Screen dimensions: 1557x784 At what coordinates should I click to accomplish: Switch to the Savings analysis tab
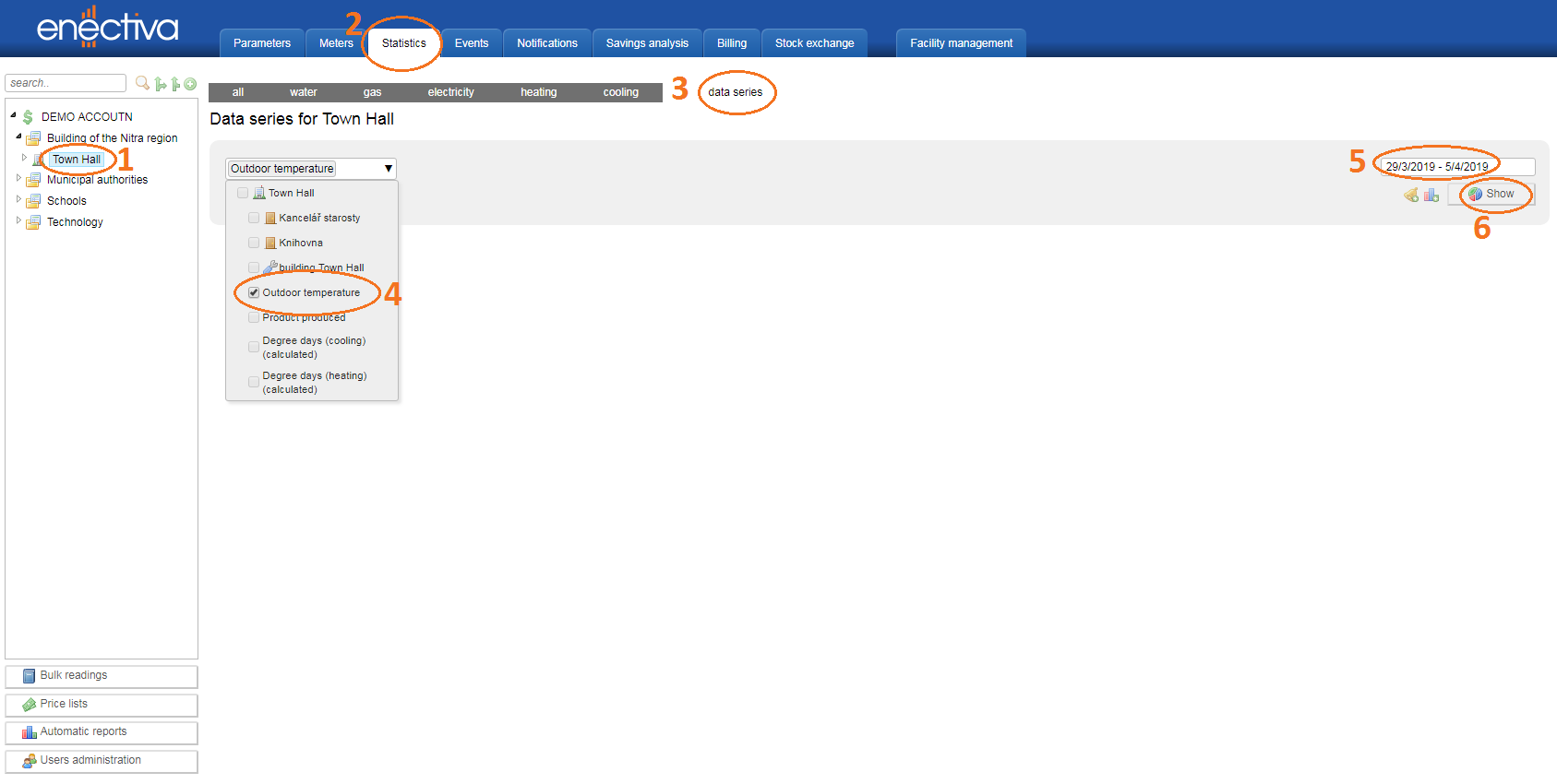coord(647,43)
